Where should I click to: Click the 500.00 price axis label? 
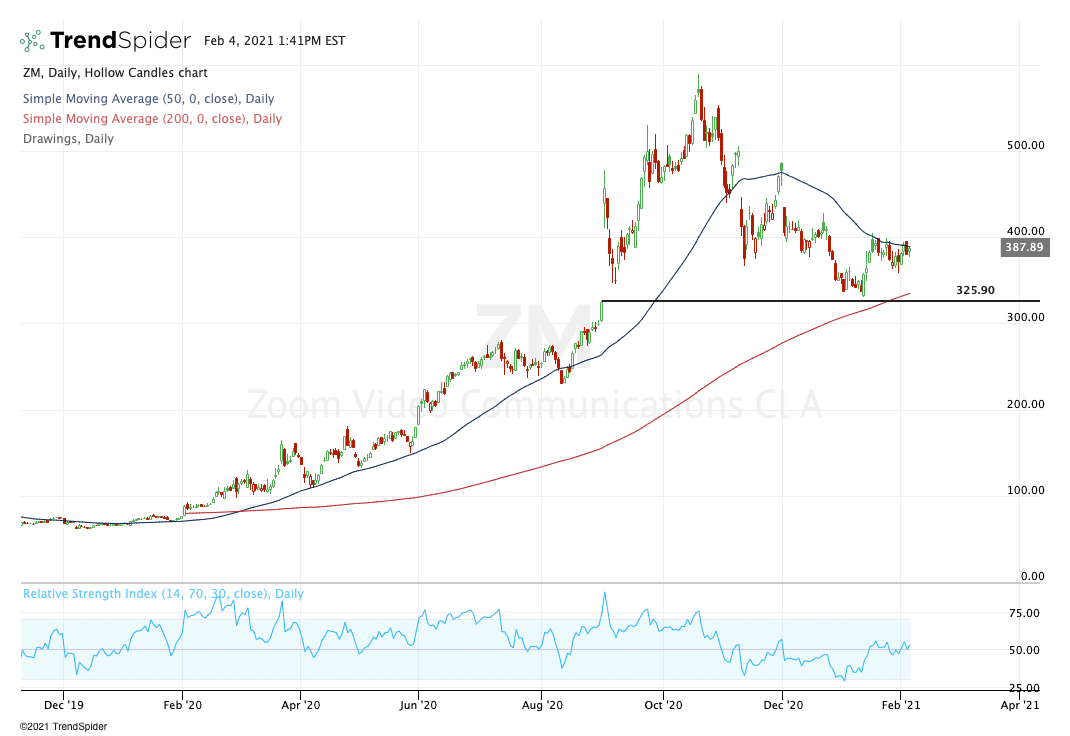1026,145
